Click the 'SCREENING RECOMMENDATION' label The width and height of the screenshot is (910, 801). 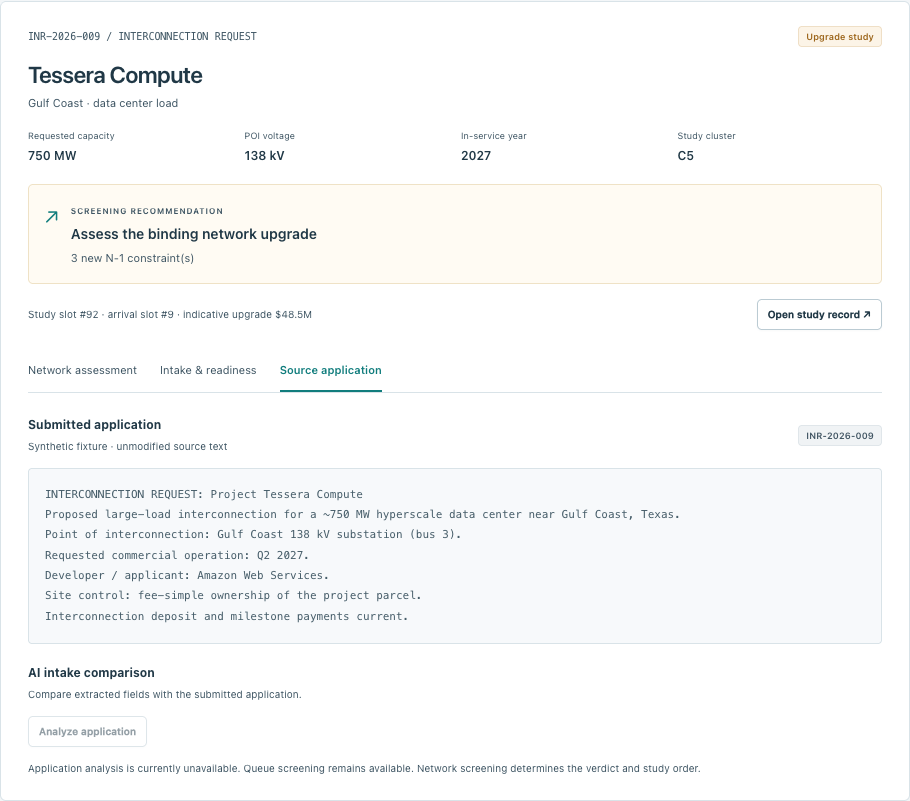click(147, 211)
